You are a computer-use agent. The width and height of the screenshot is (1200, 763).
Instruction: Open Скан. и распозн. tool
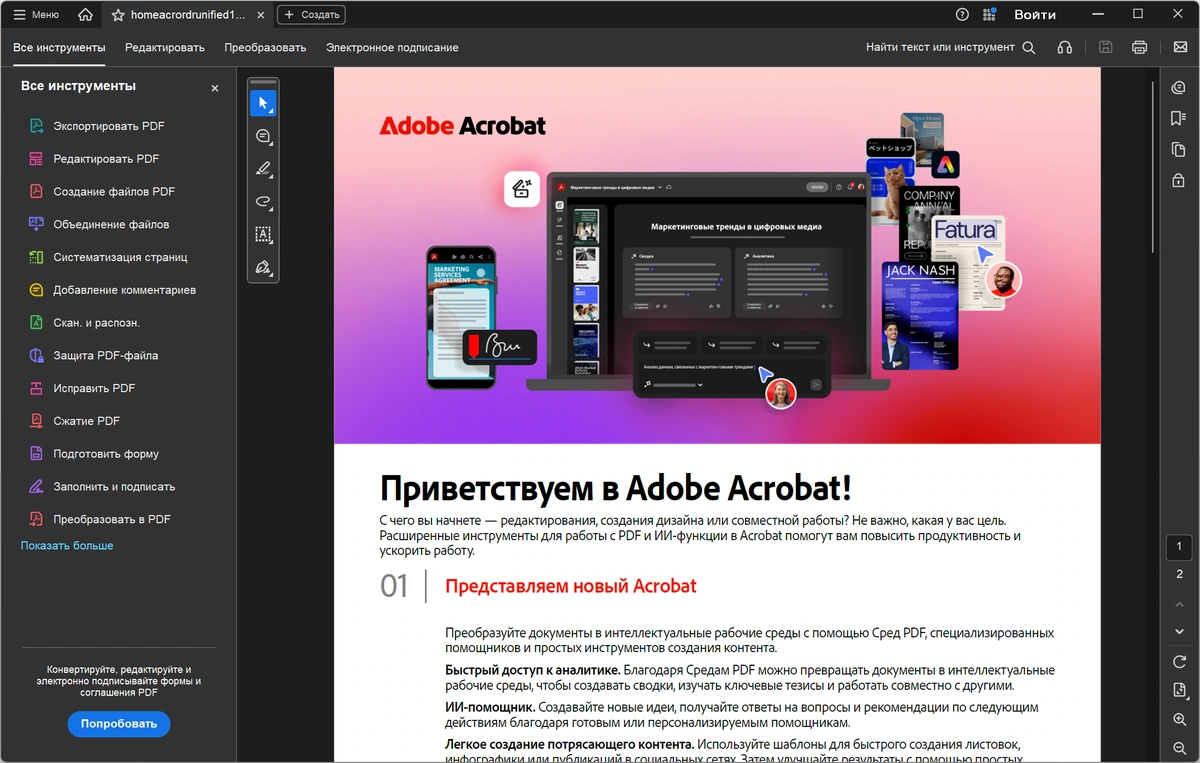[x=83, y=323]
